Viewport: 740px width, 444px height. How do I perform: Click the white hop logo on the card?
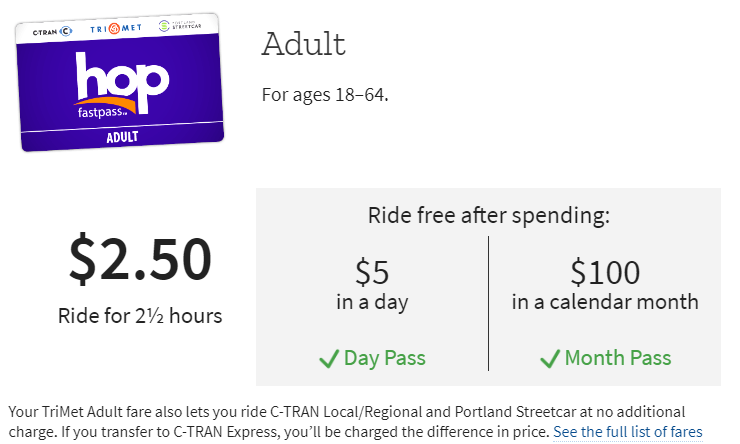pyautogui.click(x=121, y=83)
